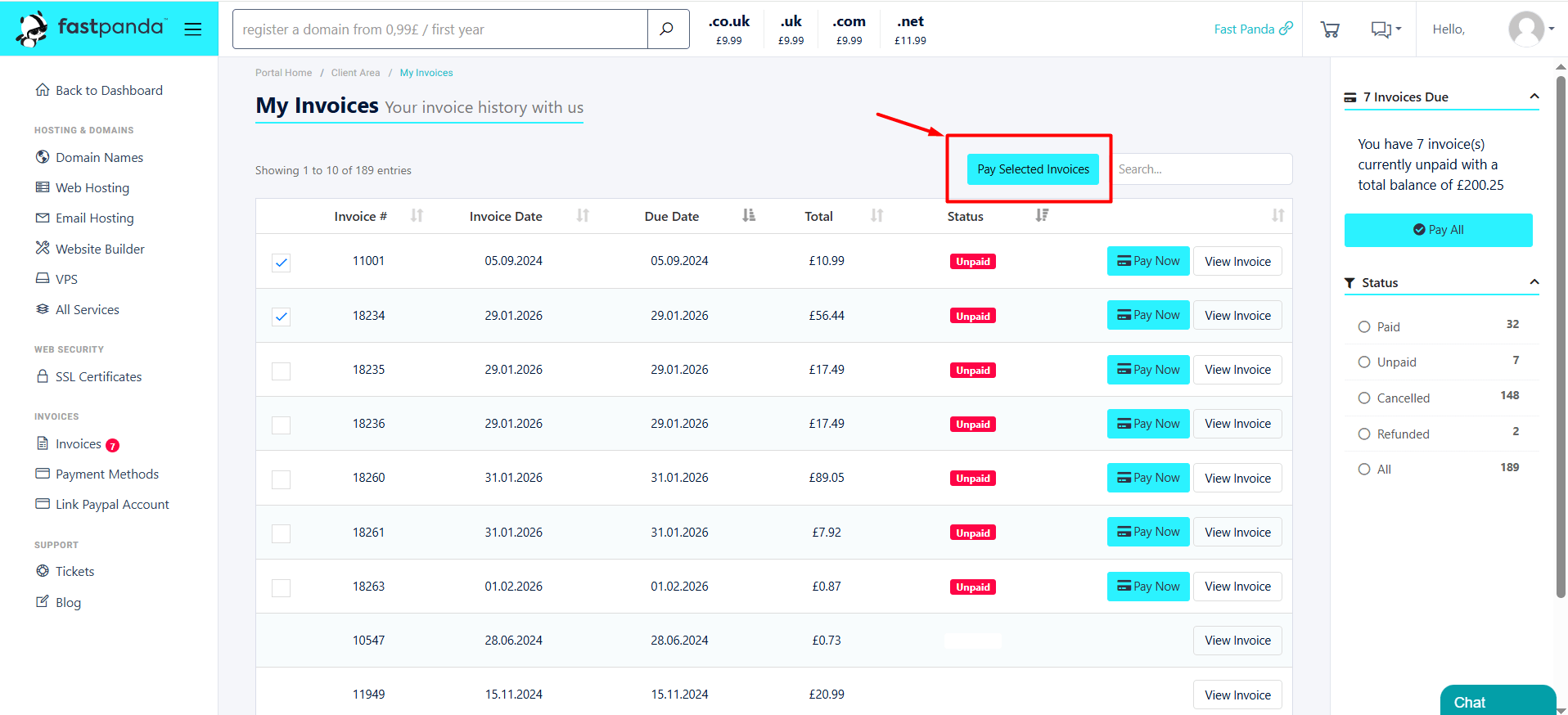The width and height of the screenshot is (1568, 715).
Task: Open the user avatar dropdown
Action: click(1530, 29)
